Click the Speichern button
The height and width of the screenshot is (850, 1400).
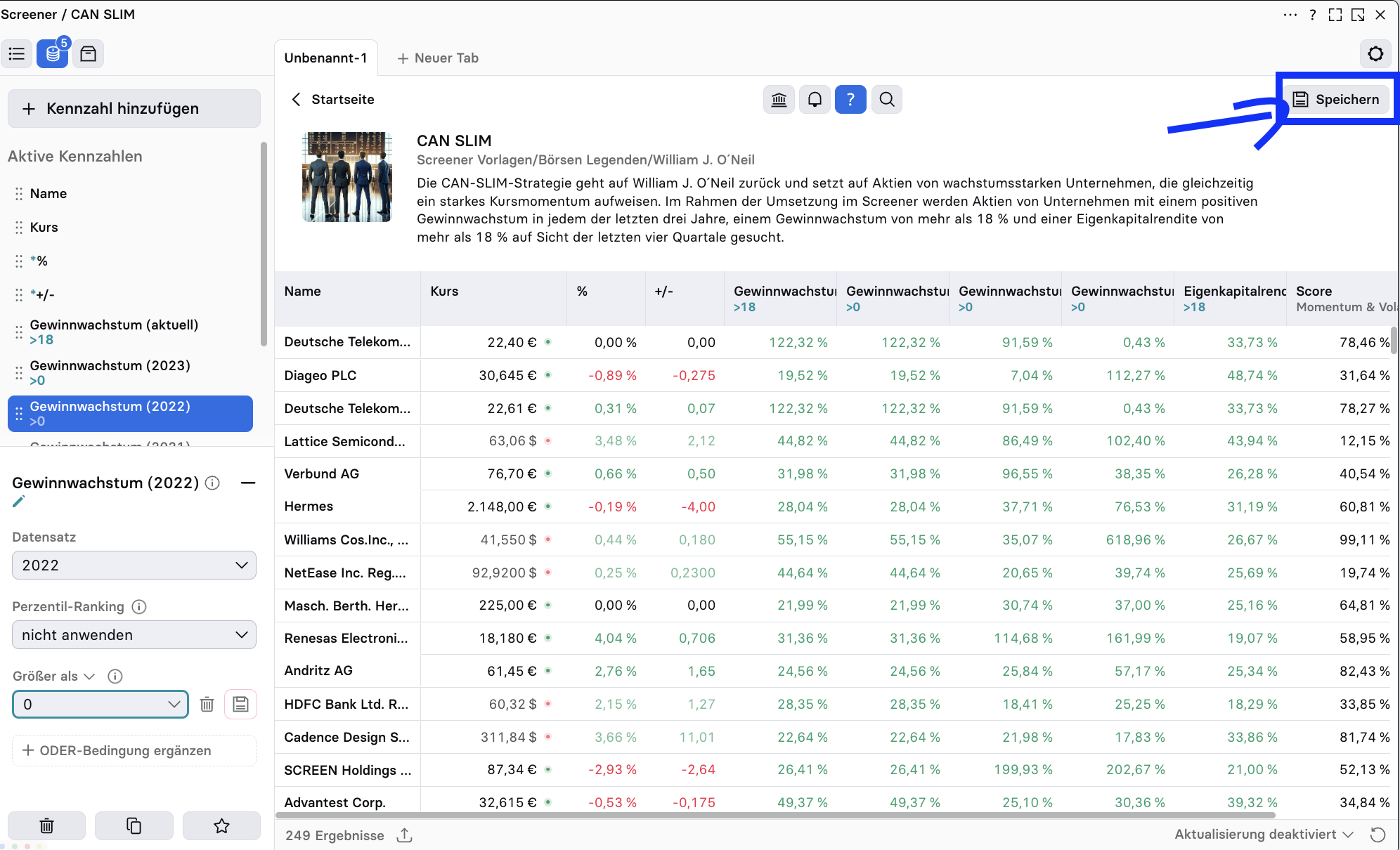[1337, 100]
